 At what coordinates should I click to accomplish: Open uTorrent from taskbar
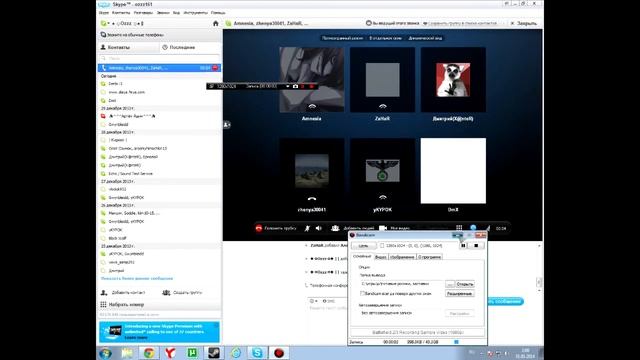192,353
